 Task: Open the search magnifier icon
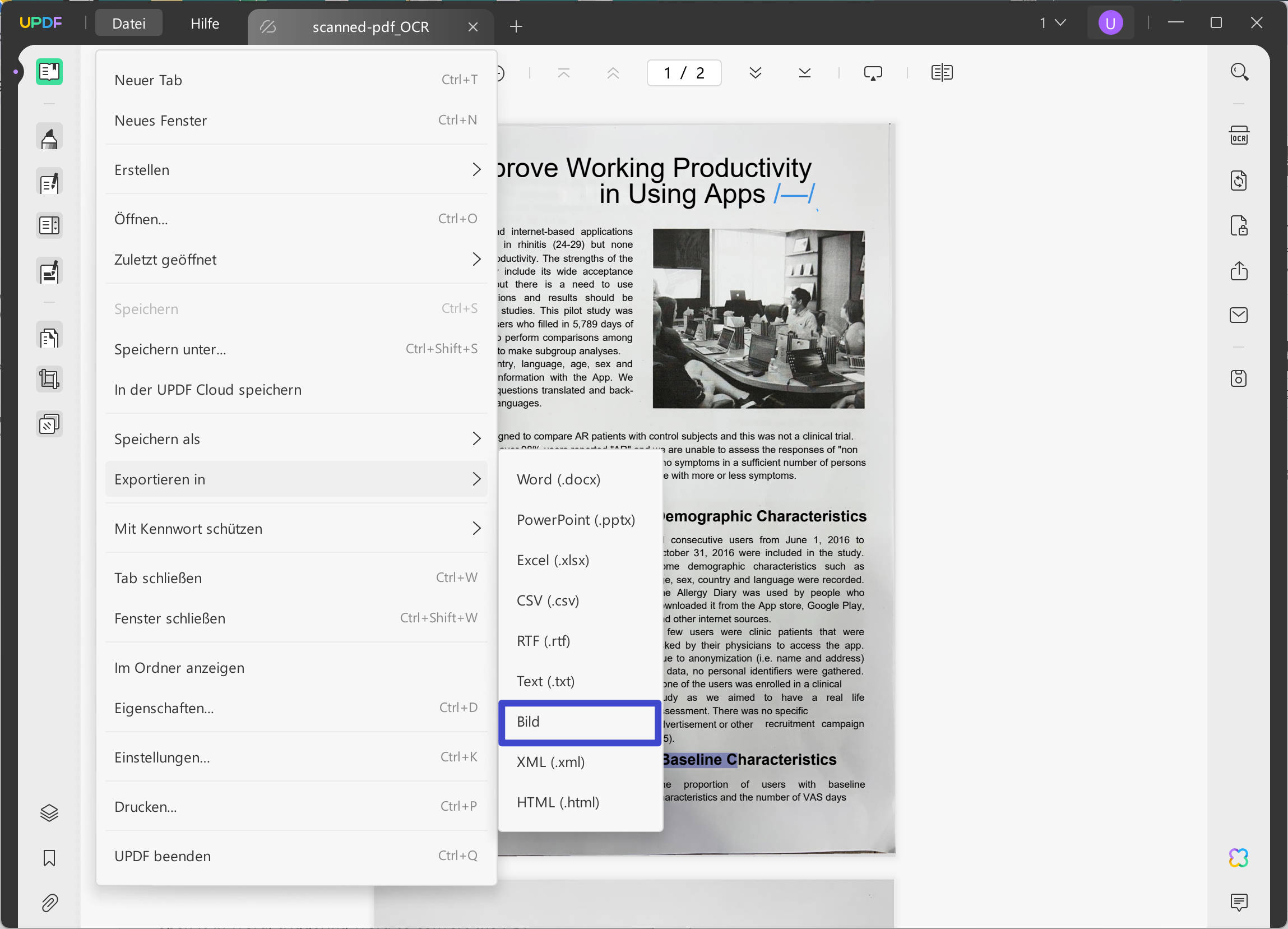[x=1239, y=72]
